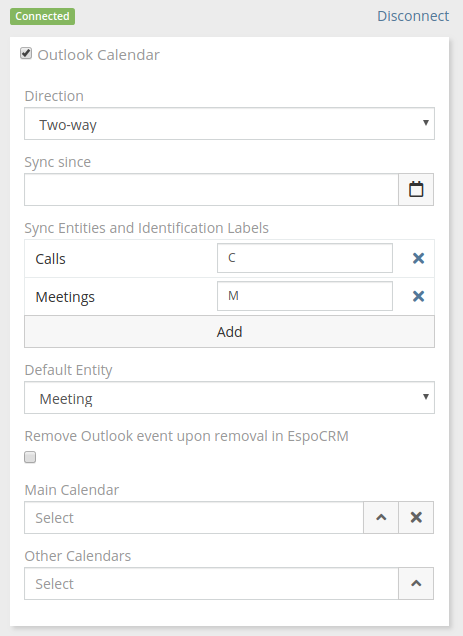Uncheck the Outlook Calendar checkbox

pos(26,53)
